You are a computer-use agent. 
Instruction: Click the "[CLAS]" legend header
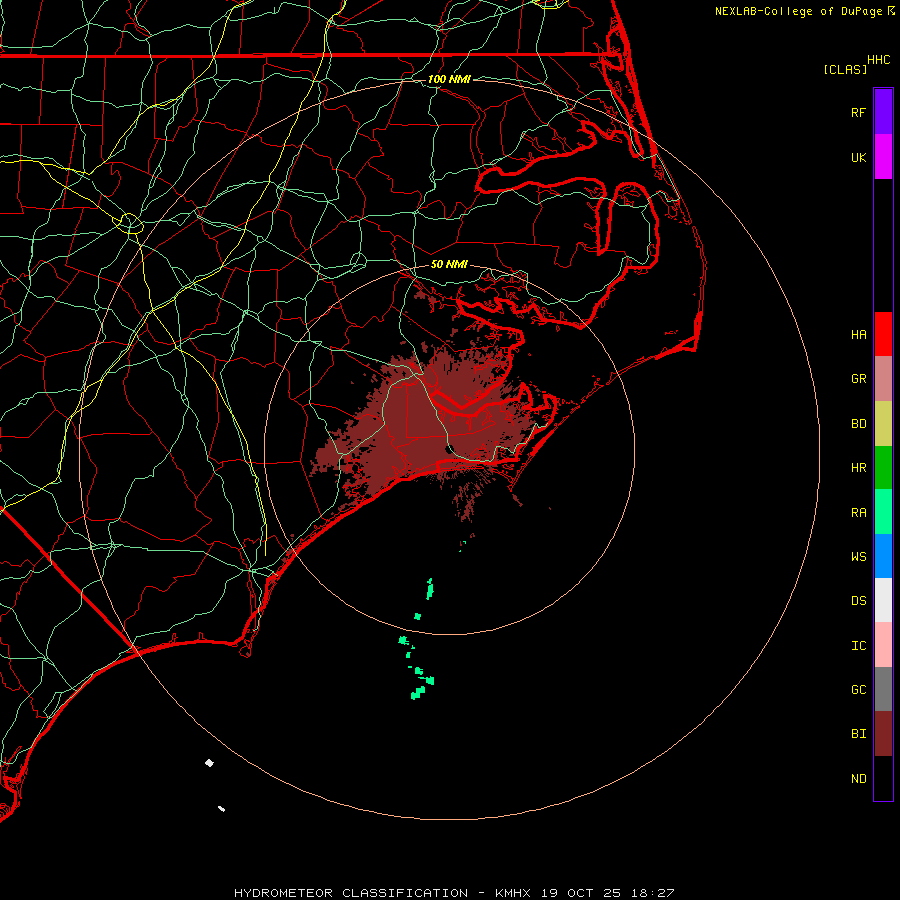pyautogui.click(x=845, y=69)
